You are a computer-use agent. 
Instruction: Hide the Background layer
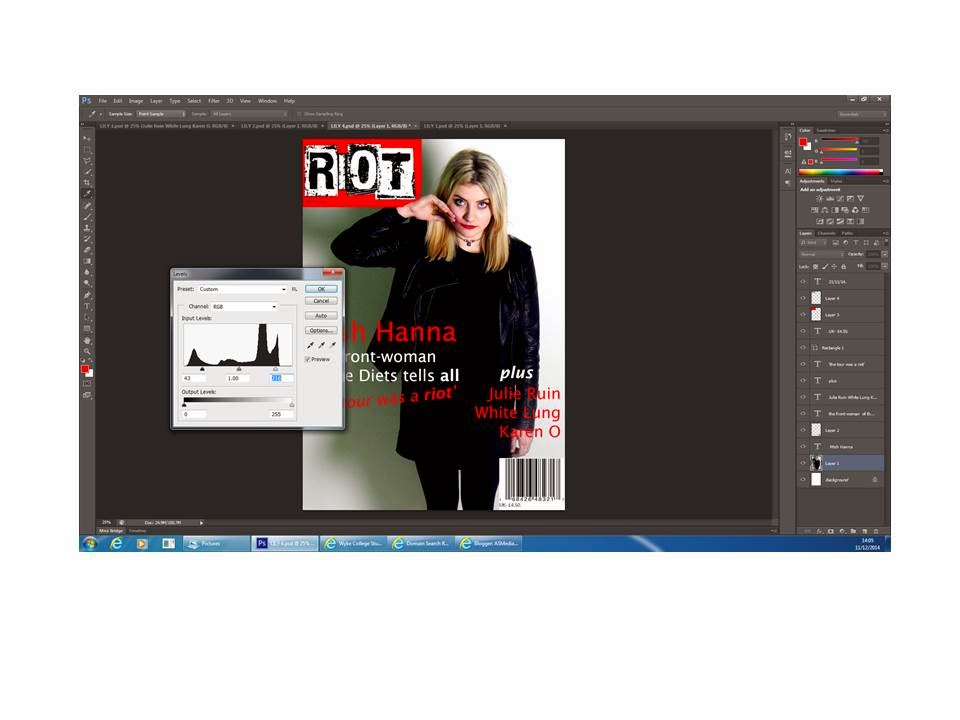click(x=803, y=479)
